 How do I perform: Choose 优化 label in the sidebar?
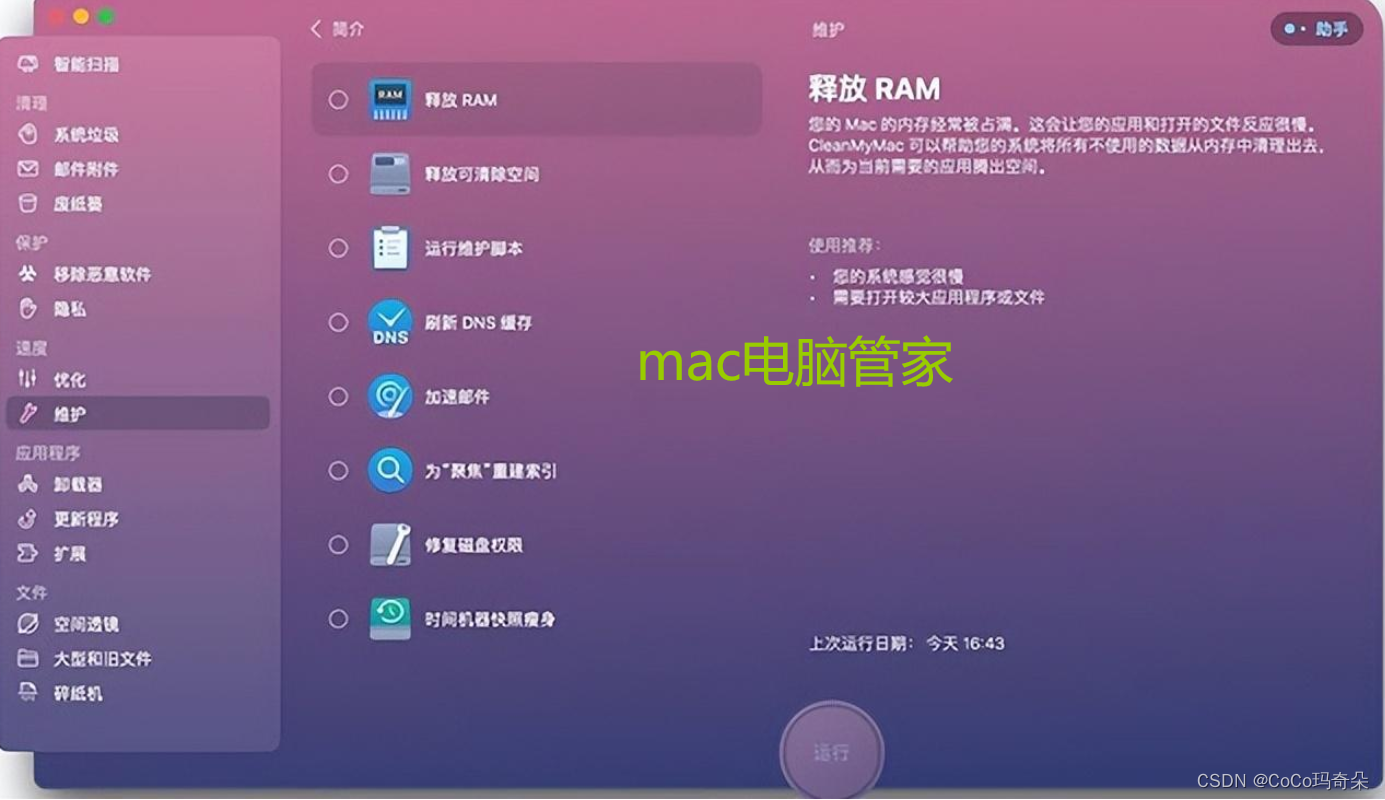coord(70,379)
